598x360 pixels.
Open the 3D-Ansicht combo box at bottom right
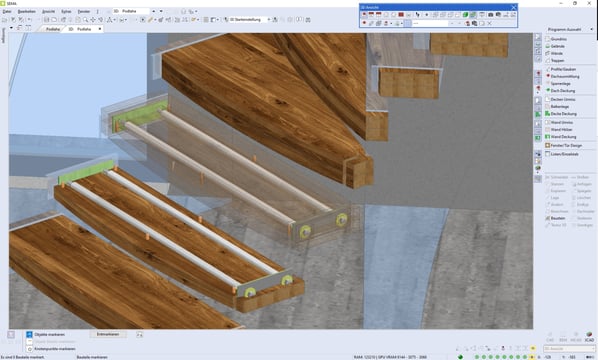569,349
